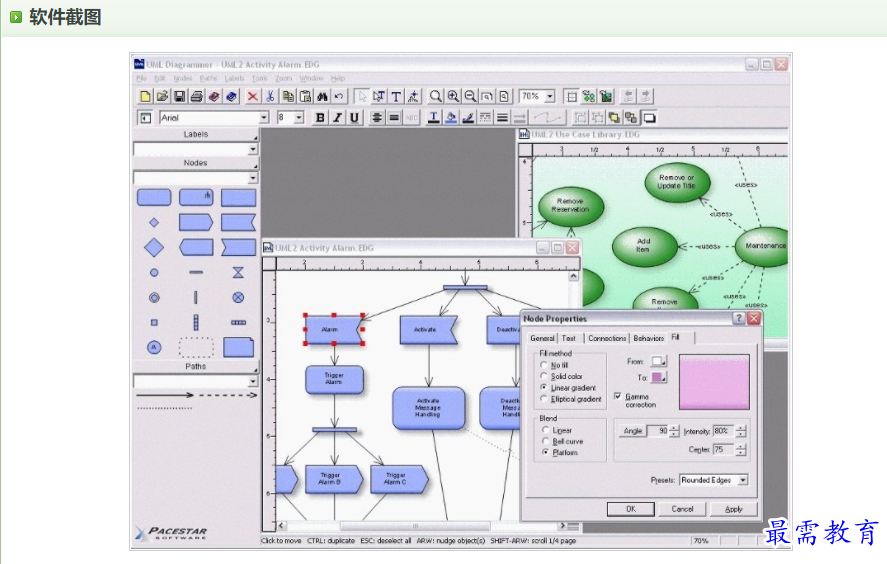Save the diagram with the floppy icon

pyautogui.click(x=179, y=96)
